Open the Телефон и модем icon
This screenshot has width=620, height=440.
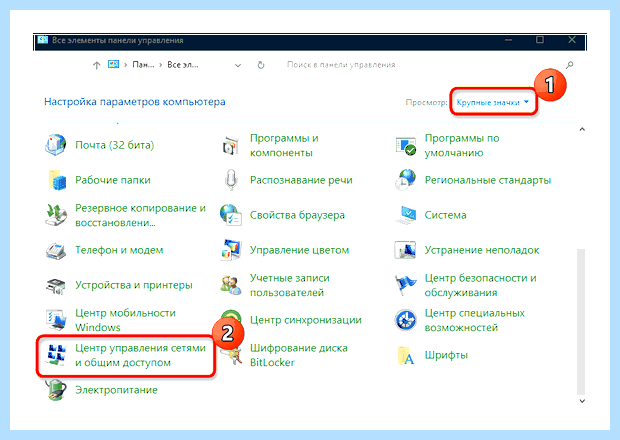[56, 250]
